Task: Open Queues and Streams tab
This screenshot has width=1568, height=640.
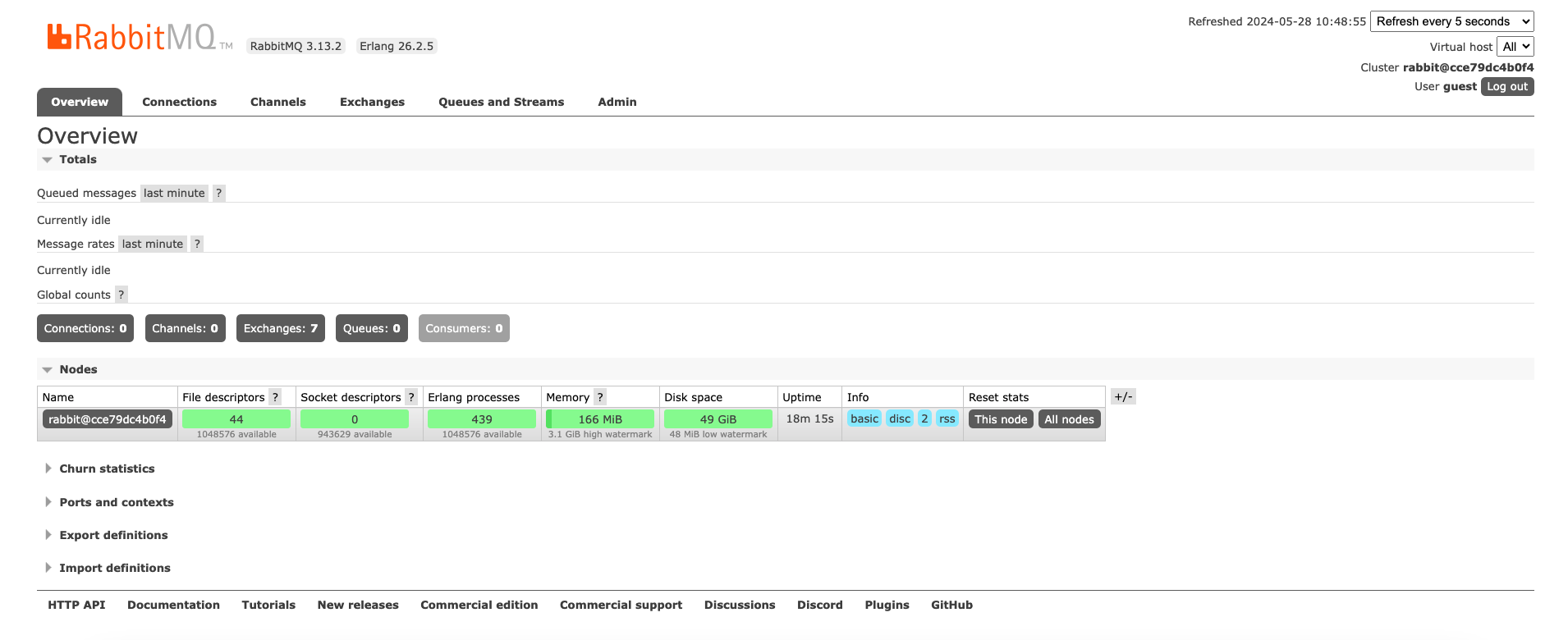Action: tap(501, 102)
